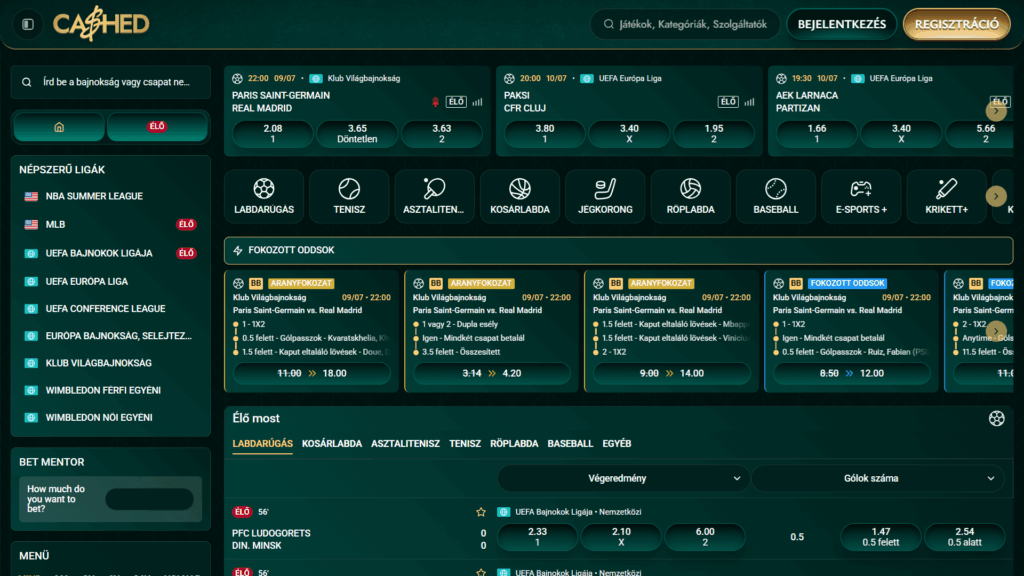Bet on Paris Saint-Germain at 2.08
The image size is (1024, 576).
click(x=272, y=134)
